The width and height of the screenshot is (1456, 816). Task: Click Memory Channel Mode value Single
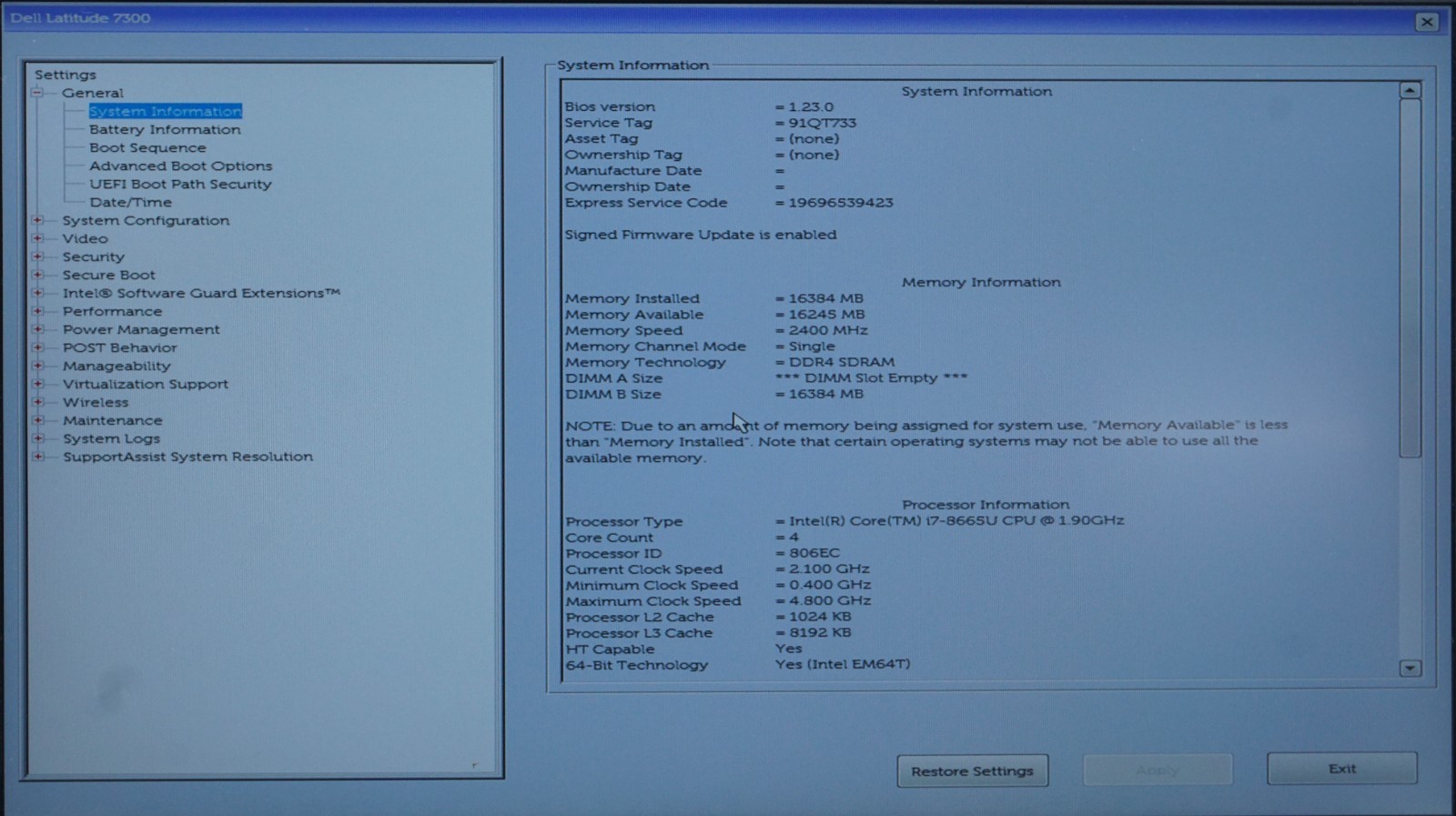[811, 346]
